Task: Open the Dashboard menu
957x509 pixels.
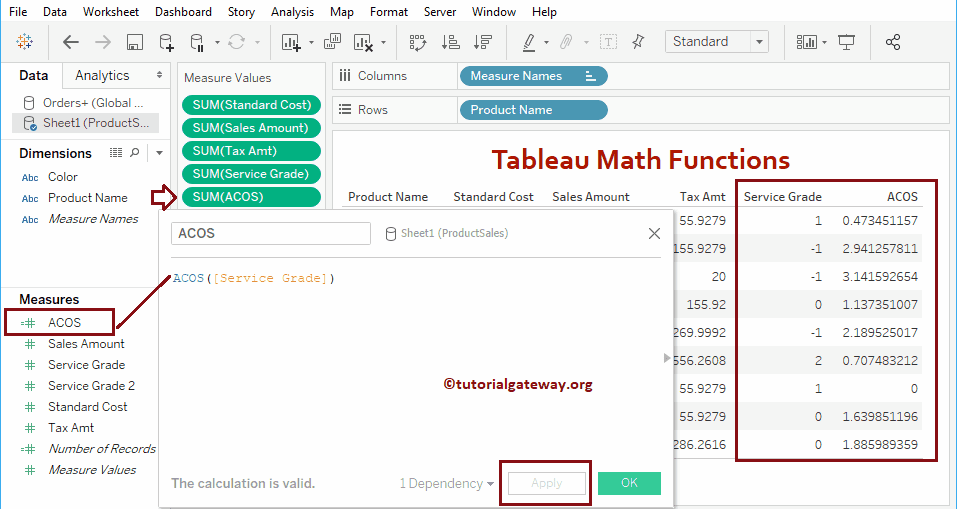Action: click(x=183, y=12)
